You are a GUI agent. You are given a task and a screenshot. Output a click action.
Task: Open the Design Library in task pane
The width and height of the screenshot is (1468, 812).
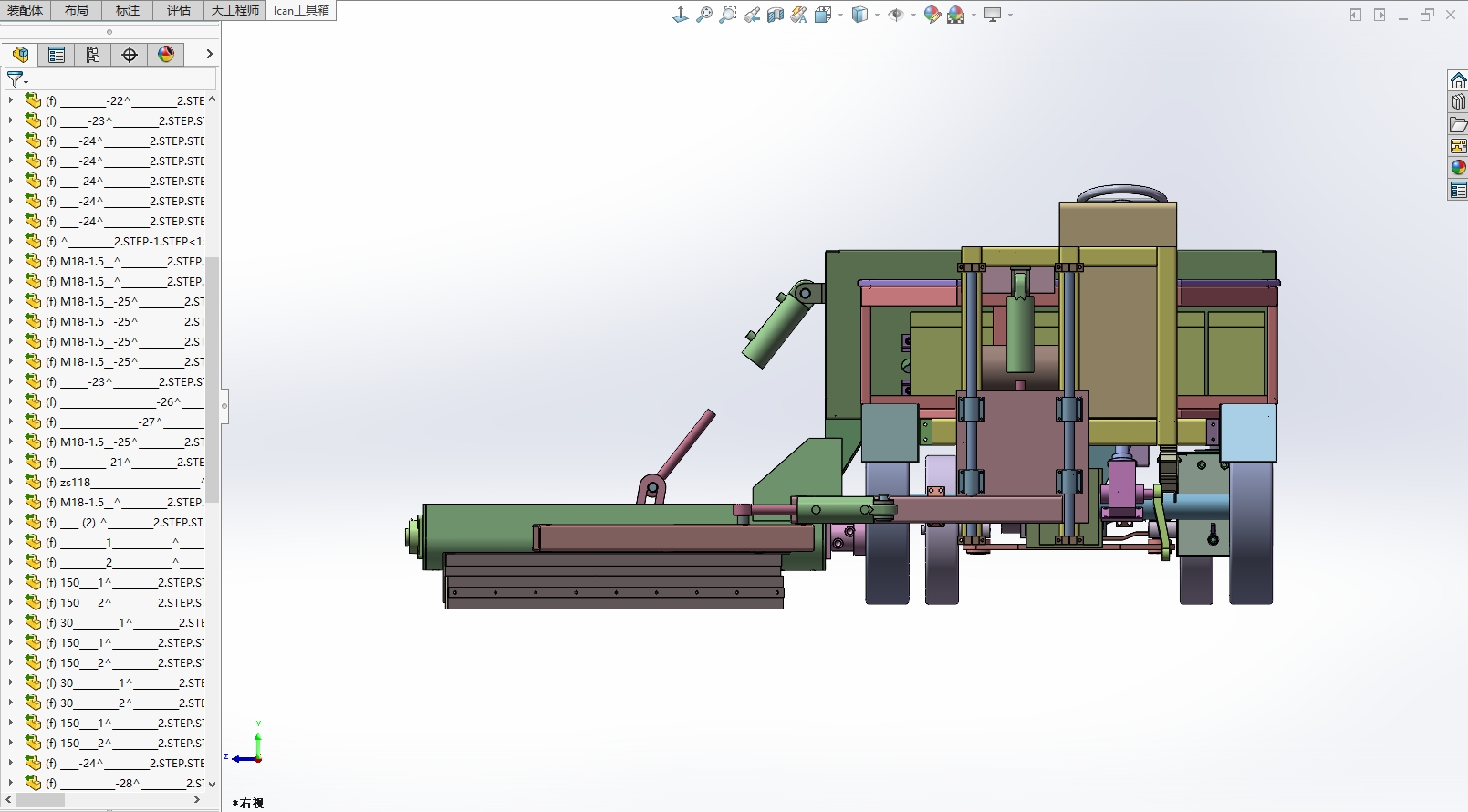(x=1458, y=102)
